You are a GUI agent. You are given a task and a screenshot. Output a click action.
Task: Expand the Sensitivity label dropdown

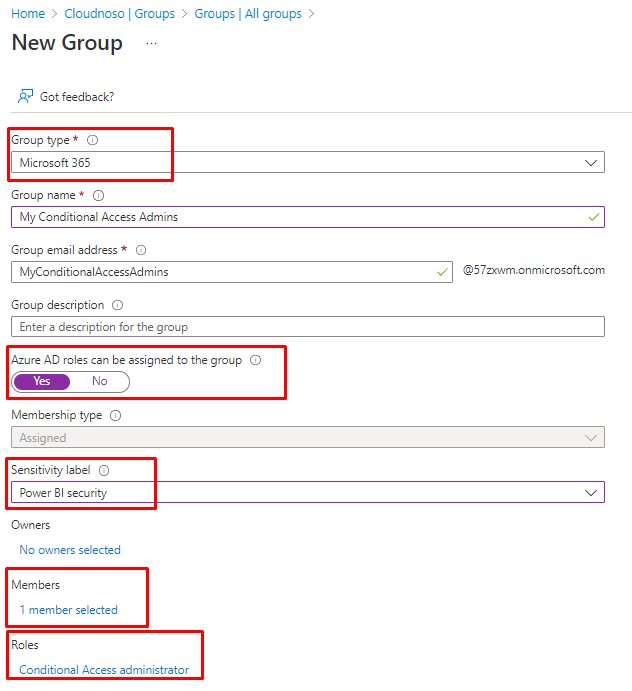[307, 492]
